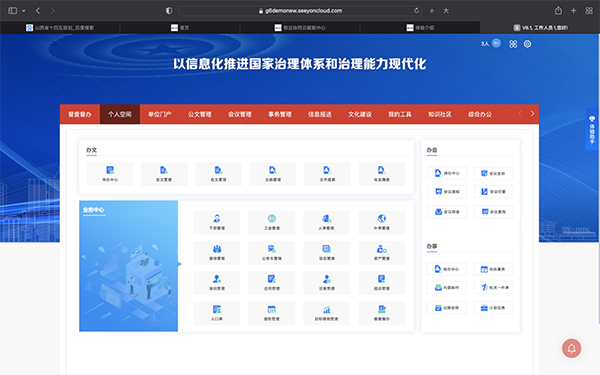The width and height of the screenshot is (600, 375).
Task: Click the Safari share button
Action: click(558, 11)
